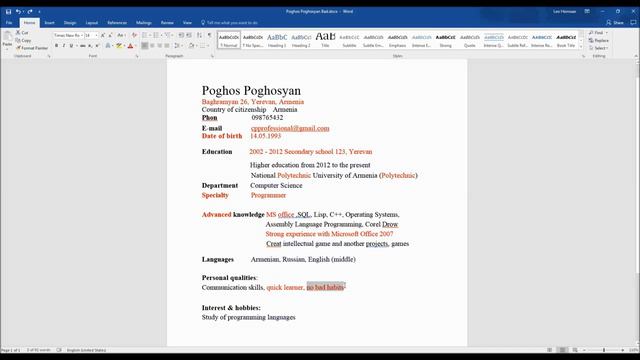This screenshot has height=360, width=640.
Task: Go to the References tab
Action: point(117,23)
